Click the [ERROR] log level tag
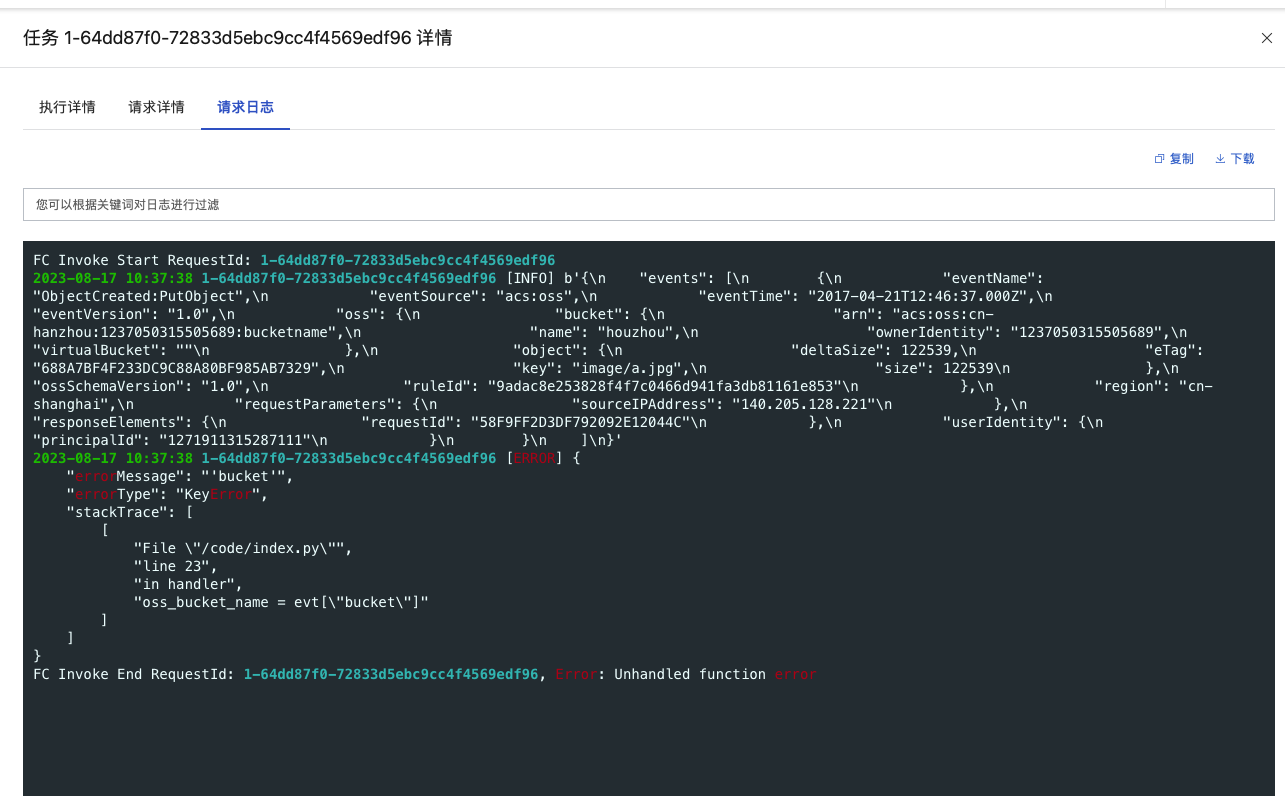The width and height of the screenshot is (1285, 797). pos(535,458)
